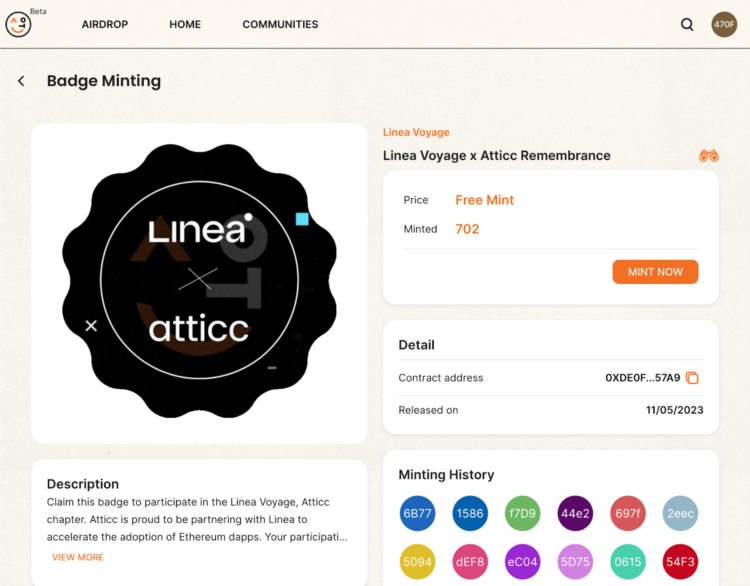Open the AIRDROP menu item

[105, 24]
